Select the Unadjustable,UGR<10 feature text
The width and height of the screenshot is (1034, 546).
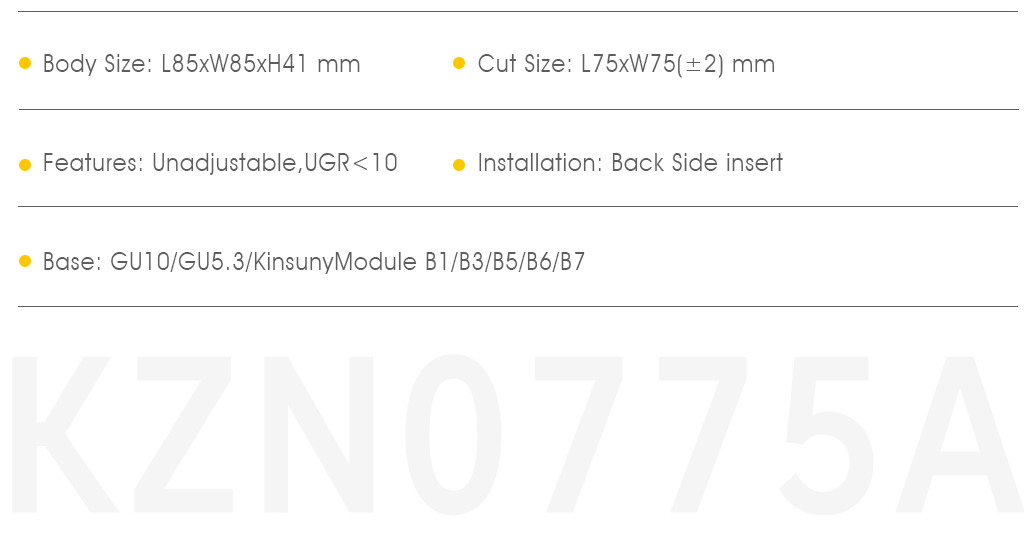[x=274, y=163]
